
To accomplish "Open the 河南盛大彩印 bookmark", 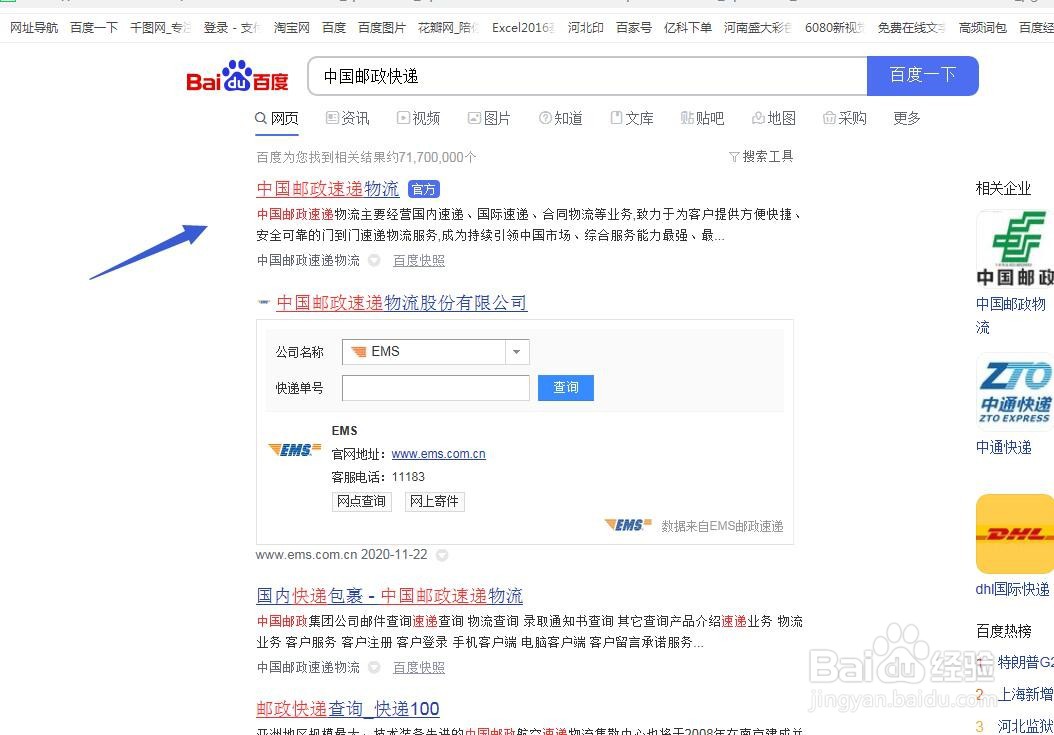I will (758, 28).
